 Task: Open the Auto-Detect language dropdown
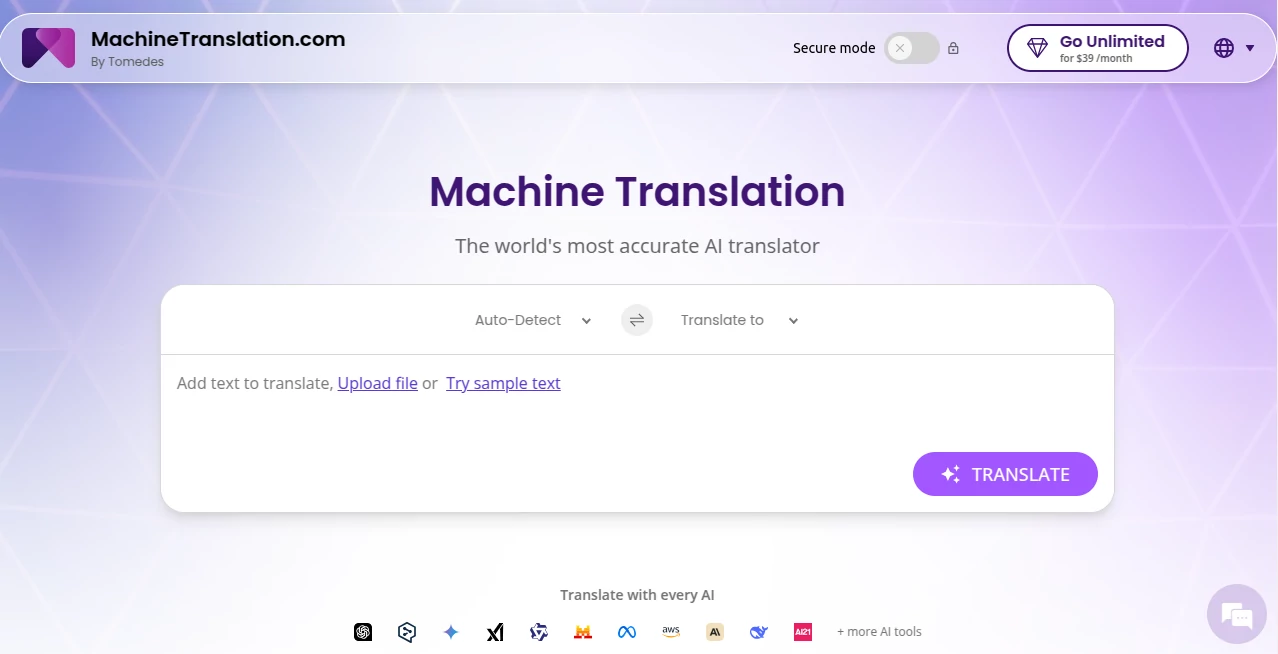[532, 320]
